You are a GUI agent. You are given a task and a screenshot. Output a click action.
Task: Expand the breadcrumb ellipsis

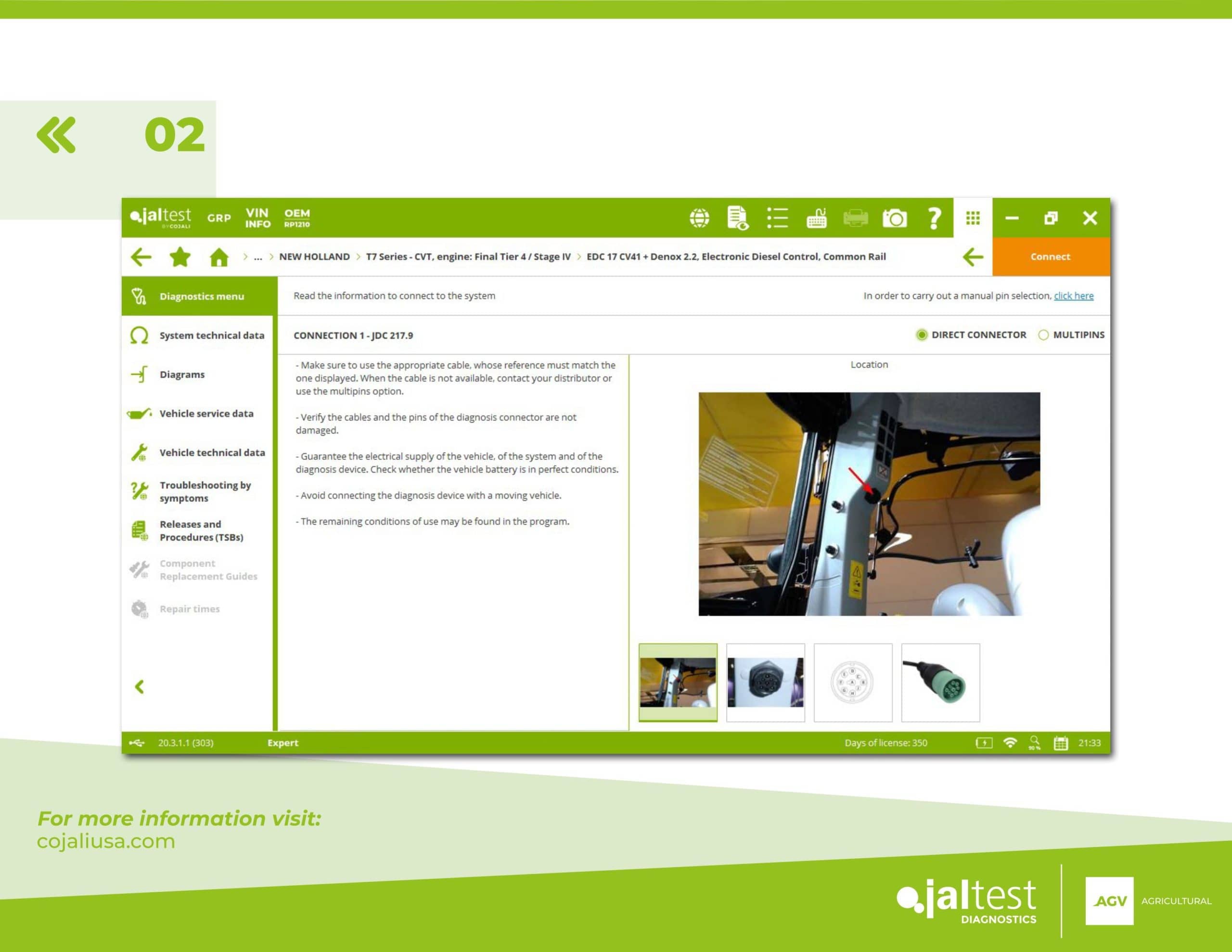tap(258, 257)
